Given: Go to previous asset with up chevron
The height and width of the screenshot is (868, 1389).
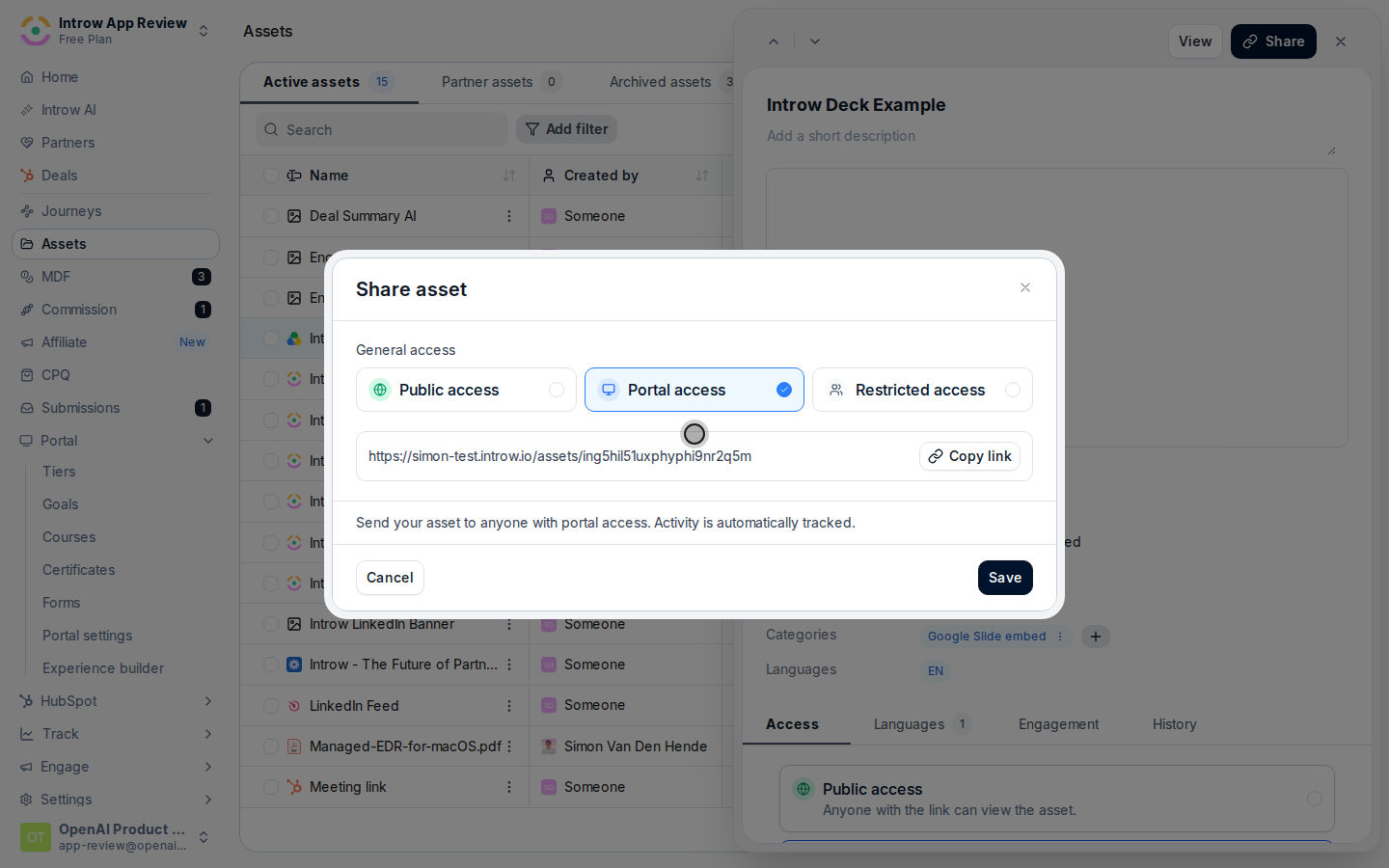Looking at the screenshot, I should pyautogui.click(x=774, y=41).
